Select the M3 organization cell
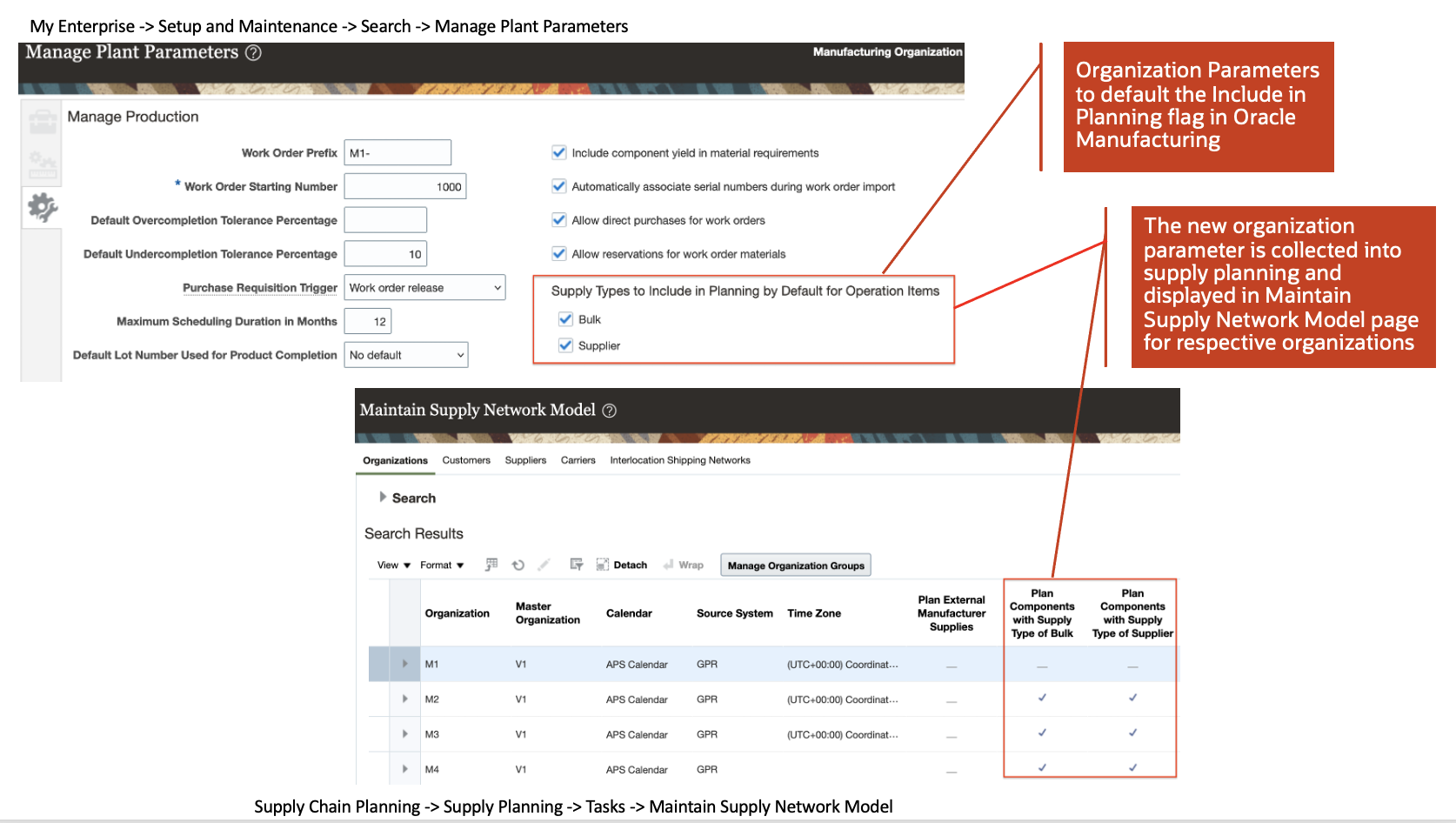 click(432, 734)
